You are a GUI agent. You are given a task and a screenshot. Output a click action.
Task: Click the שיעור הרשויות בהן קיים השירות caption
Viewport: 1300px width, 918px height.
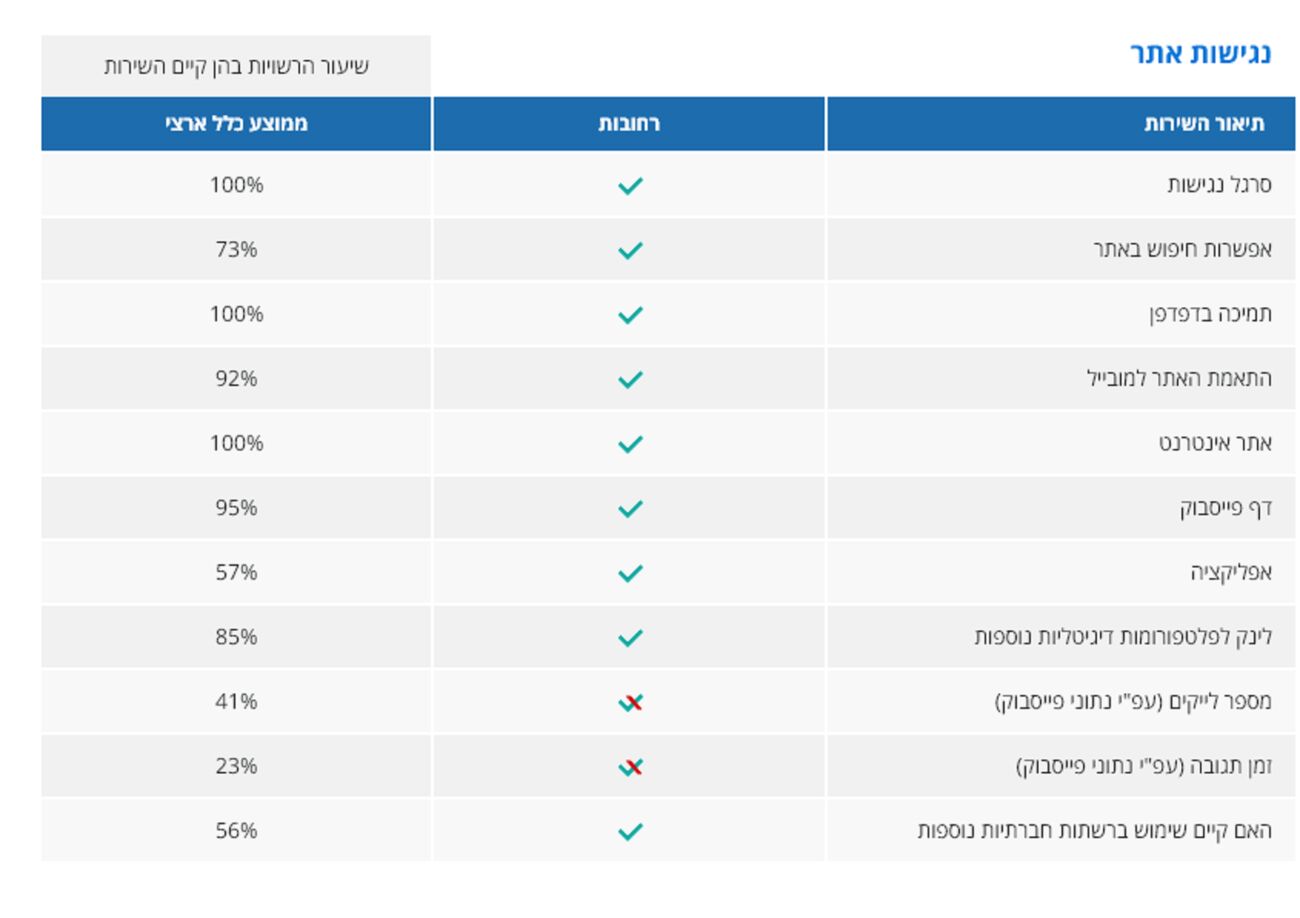236,66
